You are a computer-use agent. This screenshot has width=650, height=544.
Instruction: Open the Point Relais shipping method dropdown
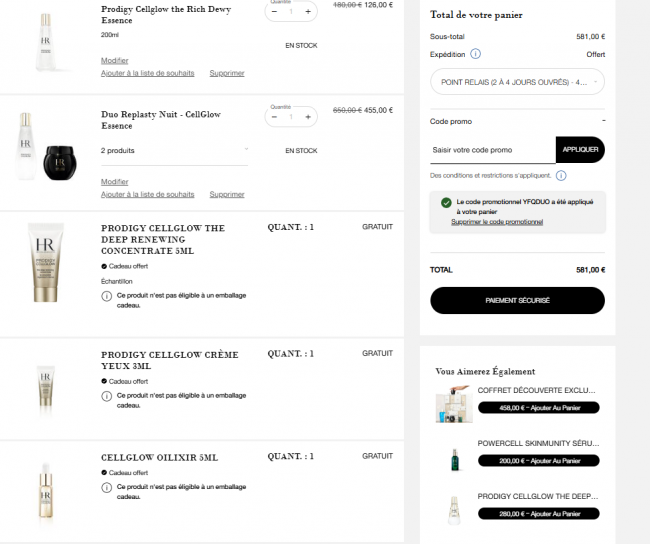(x=517, y=82)
